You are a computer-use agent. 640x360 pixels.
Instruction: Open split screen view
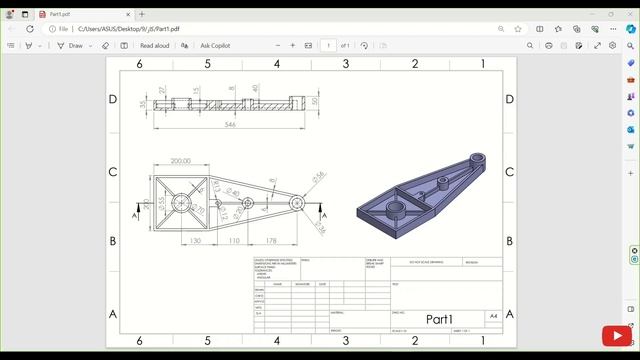coord(540,29)
